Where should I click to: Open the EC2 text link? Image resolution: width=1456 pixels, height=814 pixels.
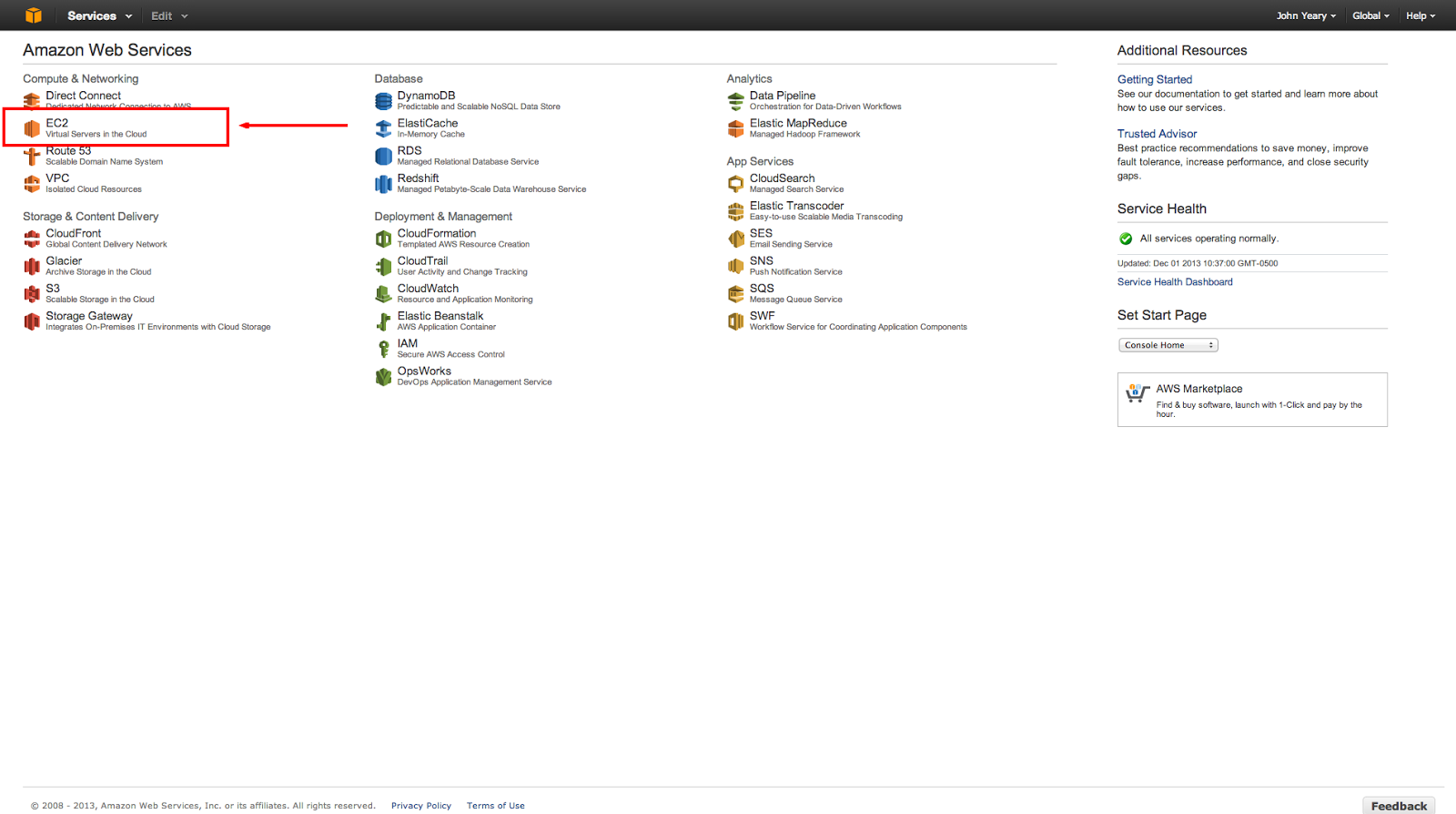tap(57, 123)
